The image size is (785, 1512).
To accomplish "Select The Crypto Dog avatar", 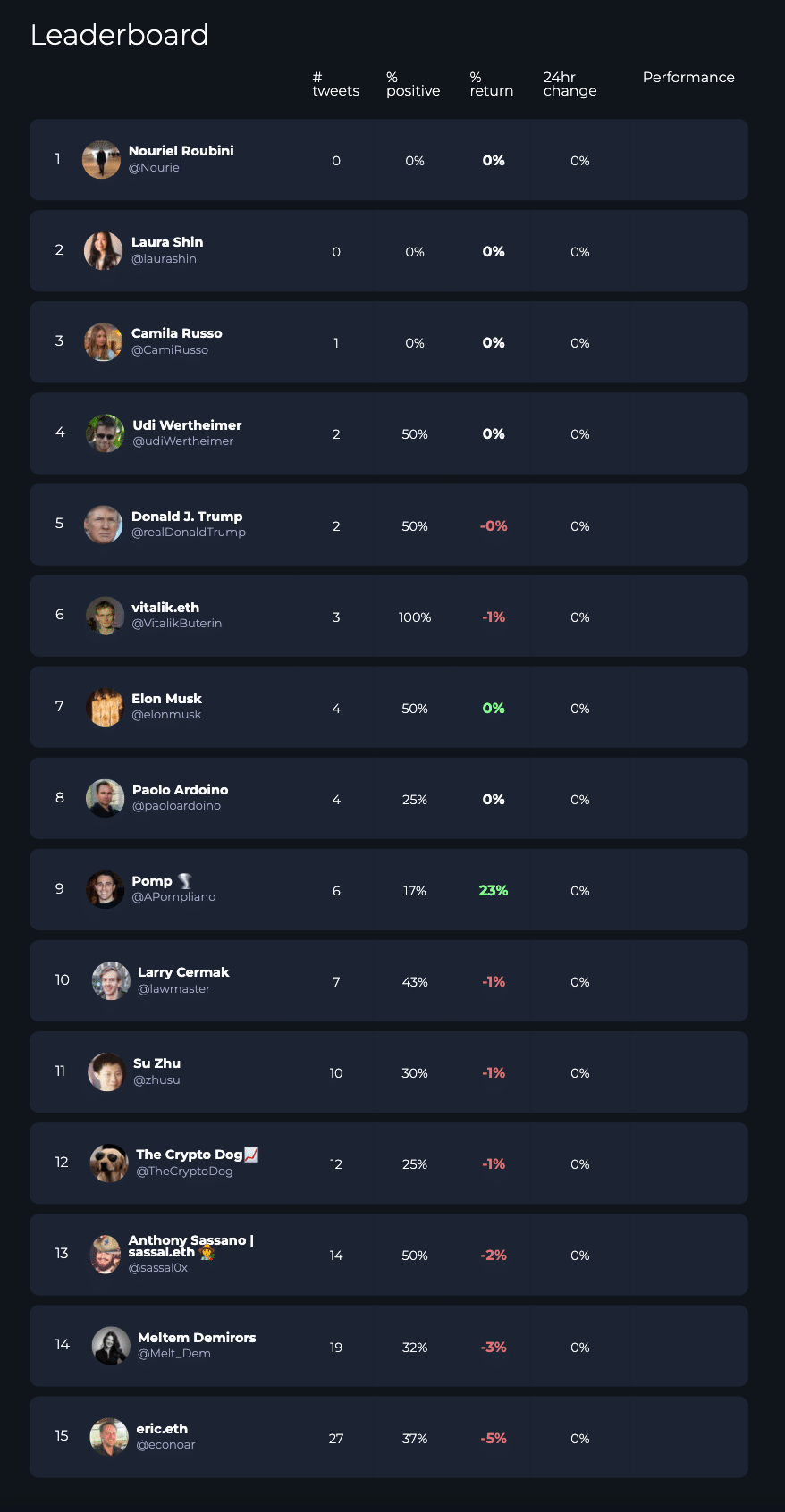I will click(109, 1163).
